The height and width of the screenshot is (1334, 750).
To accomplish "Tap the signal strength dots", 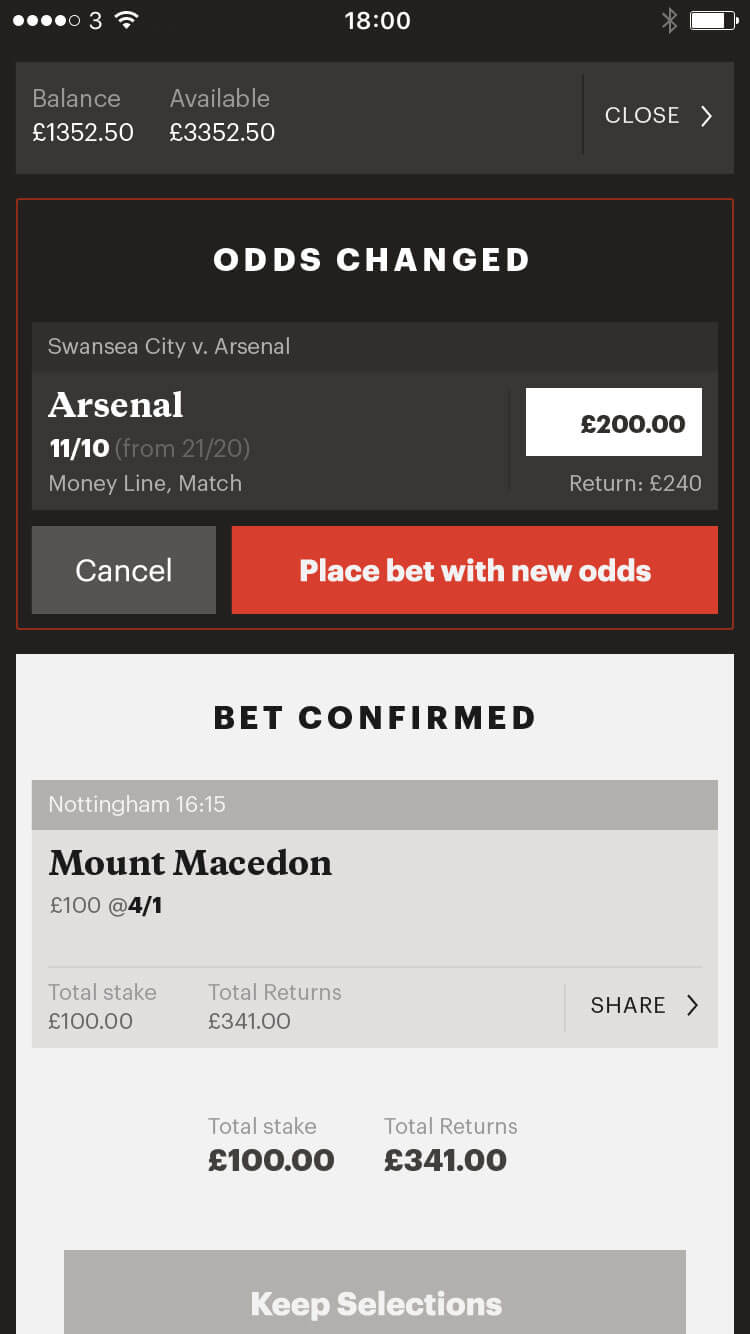I will coord(46,20).
